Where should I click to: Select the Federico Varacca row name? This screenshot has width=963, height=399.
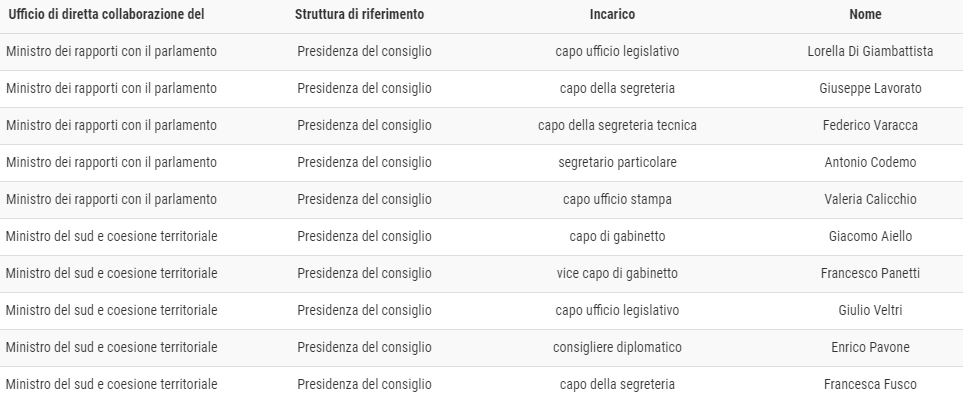[870, 125]
